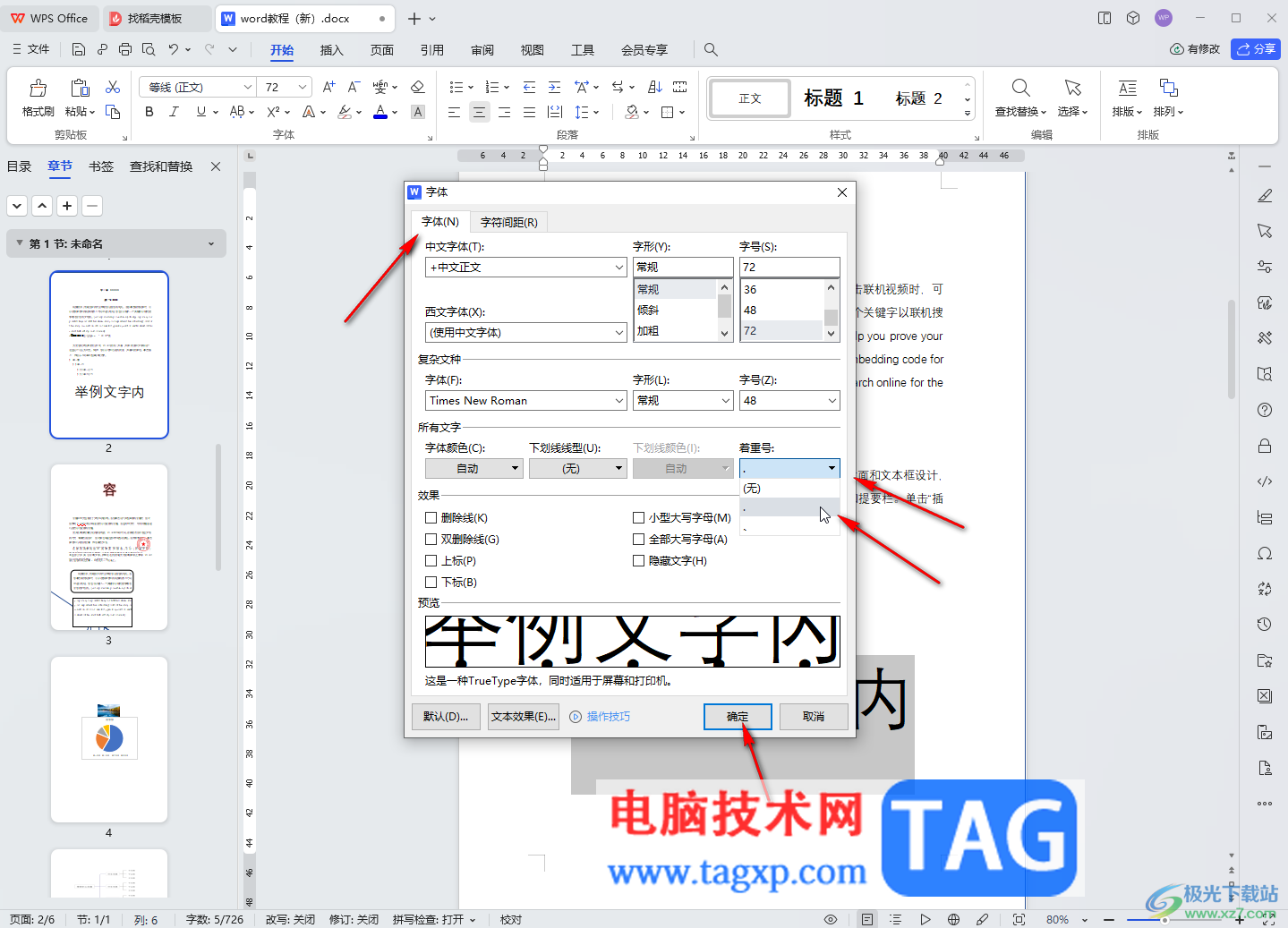Click the globe web layout icon
The width and height of the screenshot is (1288, 928).
(954, 919)
